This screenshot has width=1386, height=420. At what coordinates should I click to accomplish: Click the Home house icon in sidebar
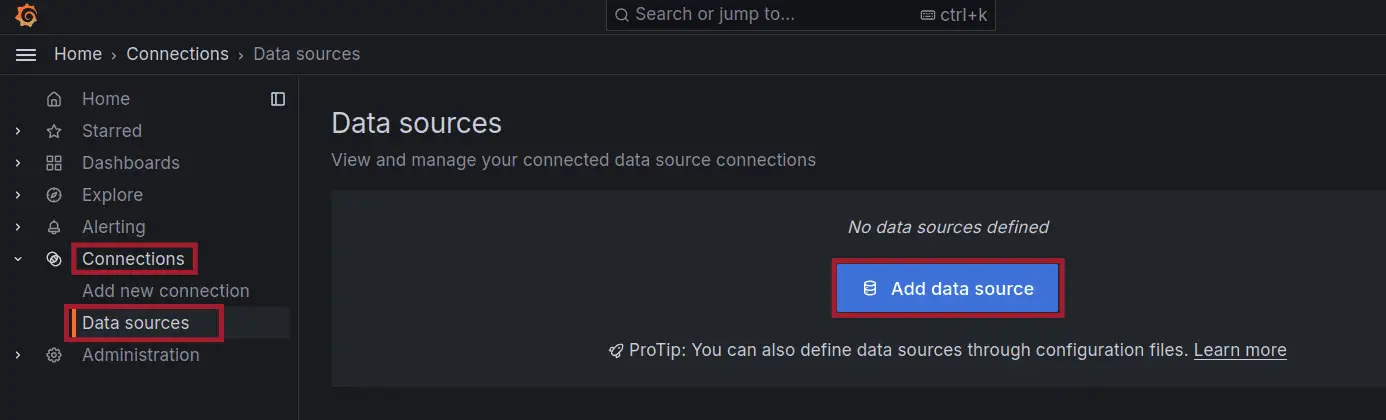point(54,99)
